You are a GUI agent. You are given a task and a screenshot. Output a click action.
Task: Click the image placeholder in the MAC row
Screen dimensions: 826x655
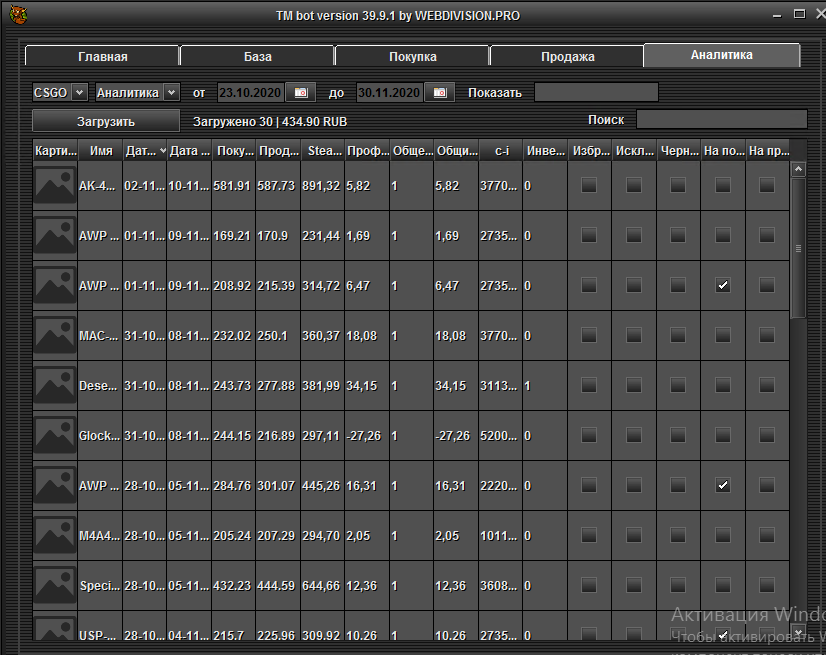pos(54,336)
